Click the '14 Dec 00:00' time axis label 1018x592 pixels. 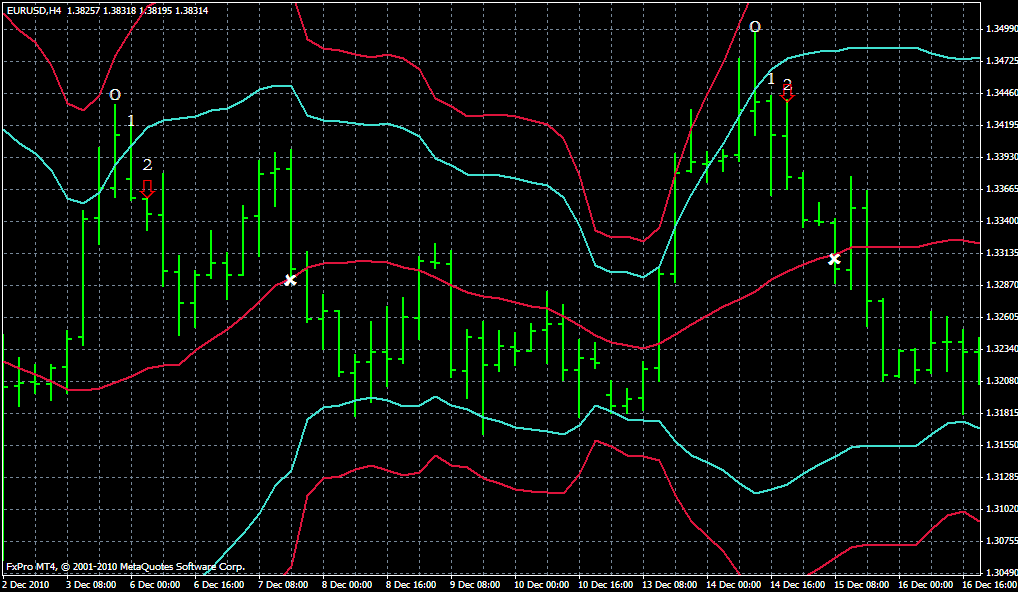pyautogui.click(x=734, y=585)
